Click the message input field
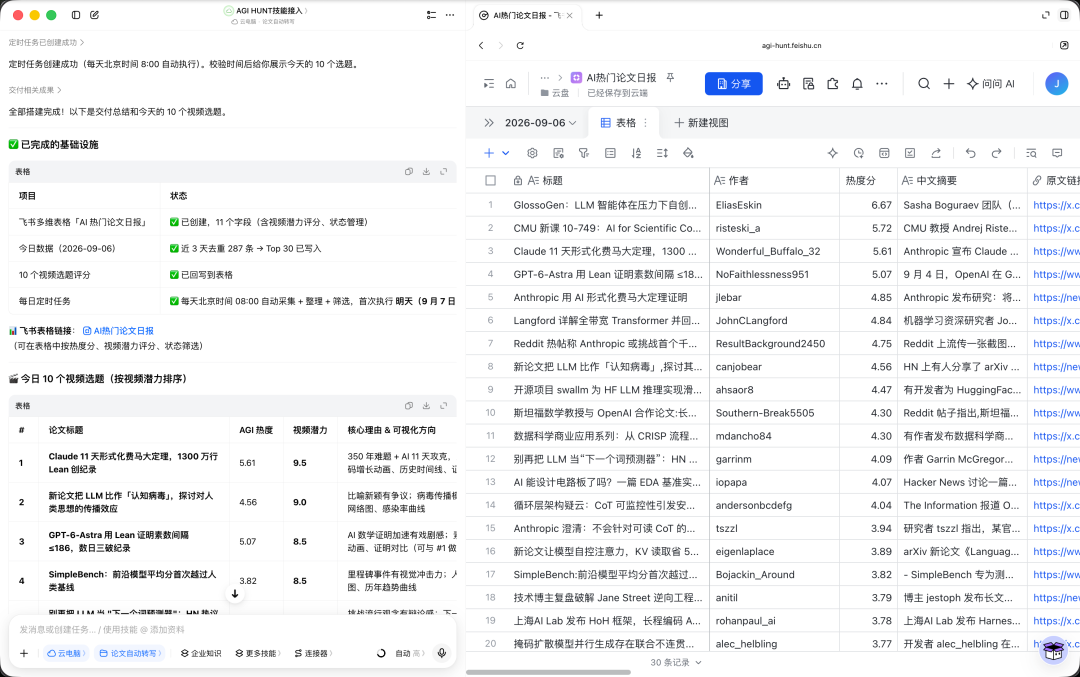 (x=232, y=629)
